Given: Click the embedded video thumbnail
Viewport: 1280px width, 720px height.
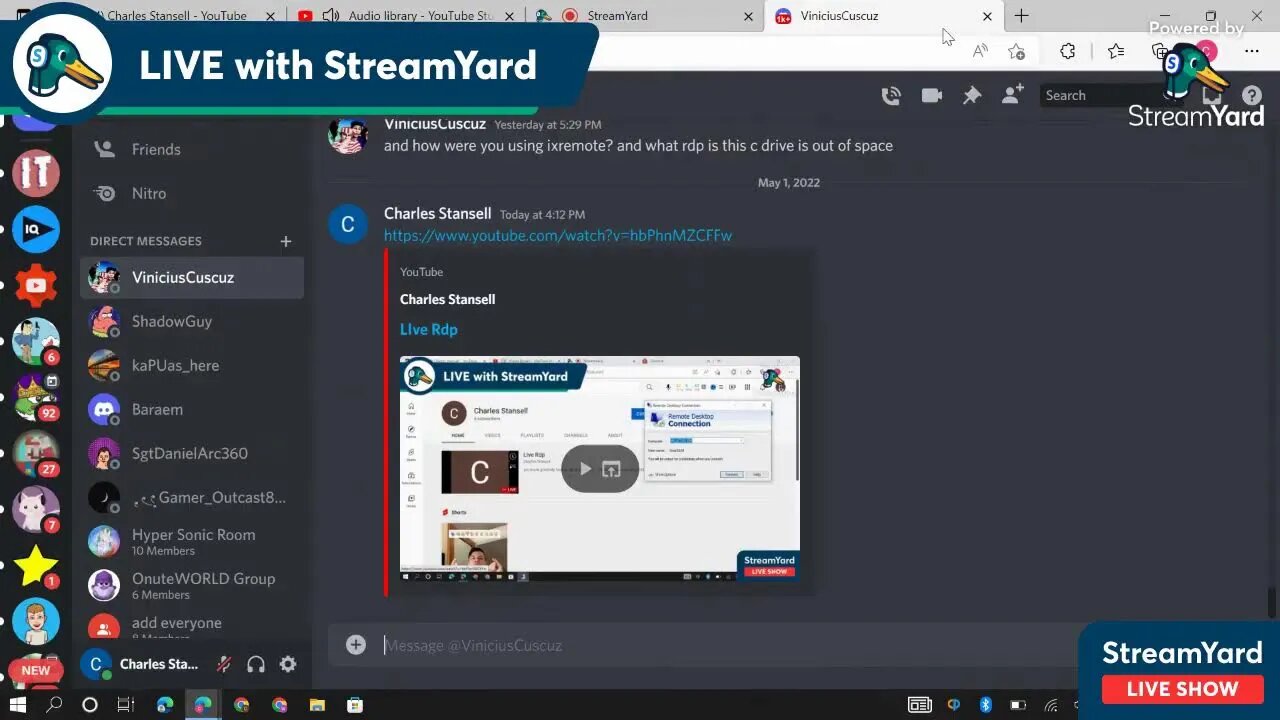Looking at the screenshot, I should 600,469.
